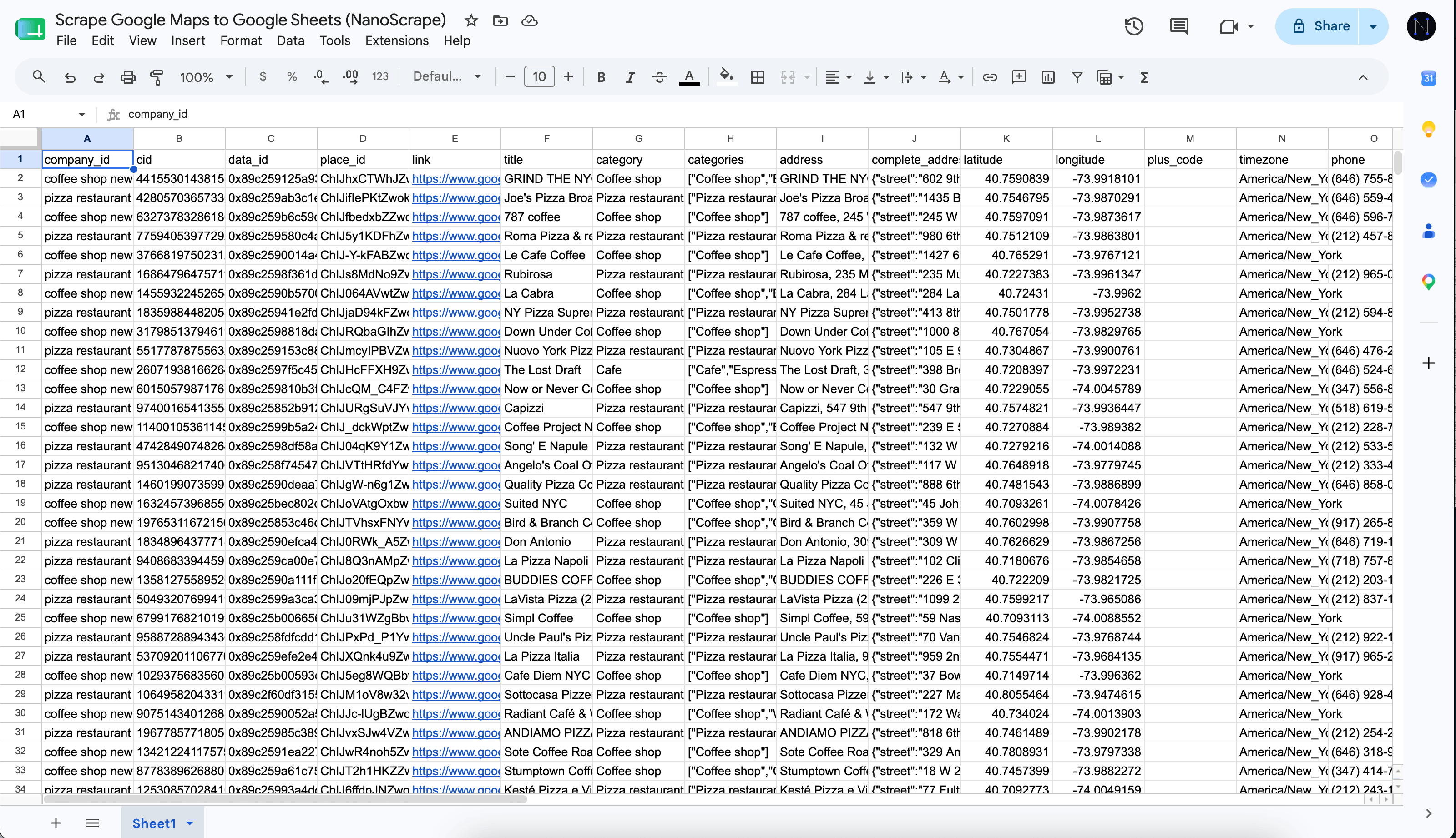Decrease decimal places
The image size is (1456, 838).
pos(321,76)
